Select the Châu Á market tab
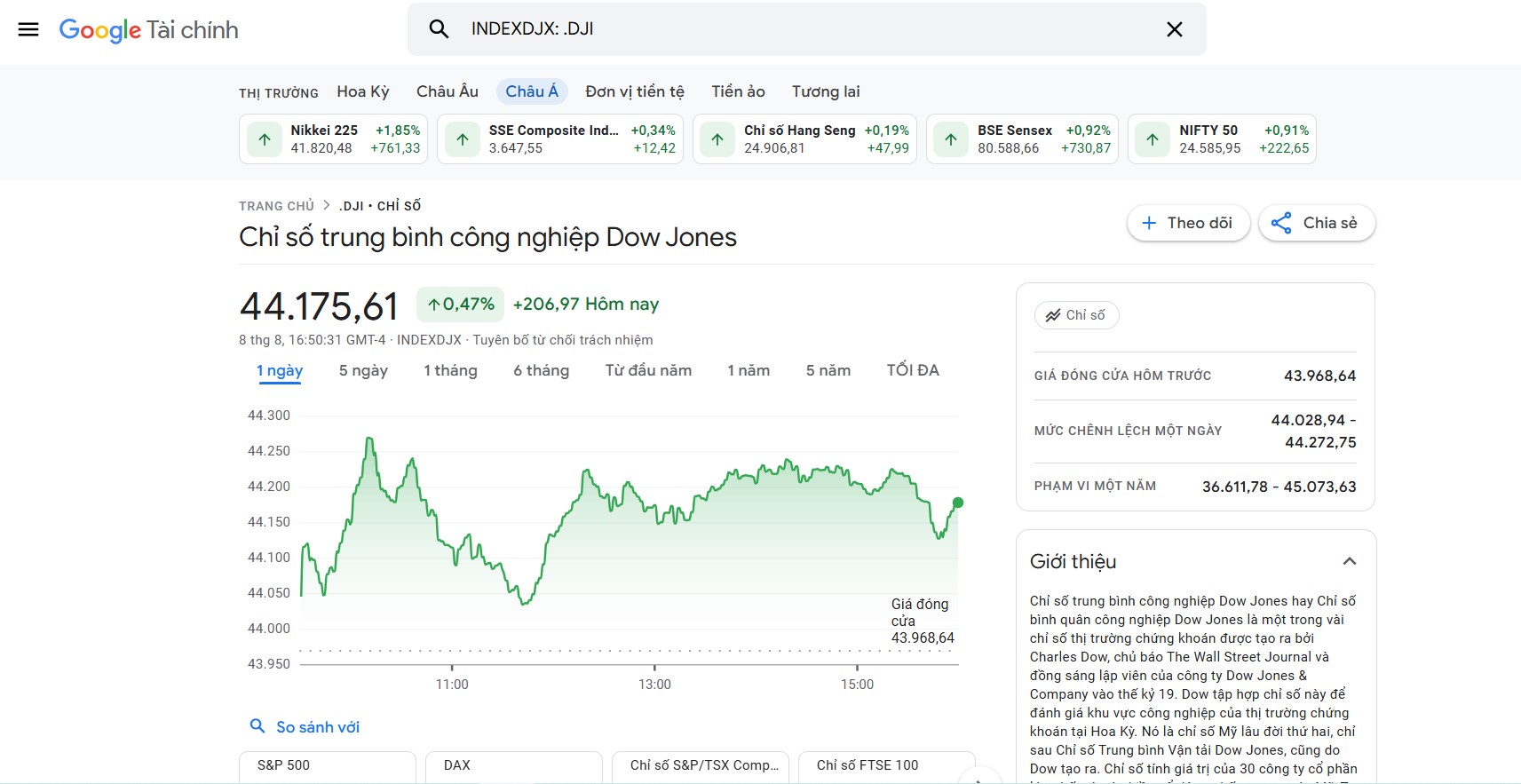Screen dimensions: 1521x784 (532, 91)
